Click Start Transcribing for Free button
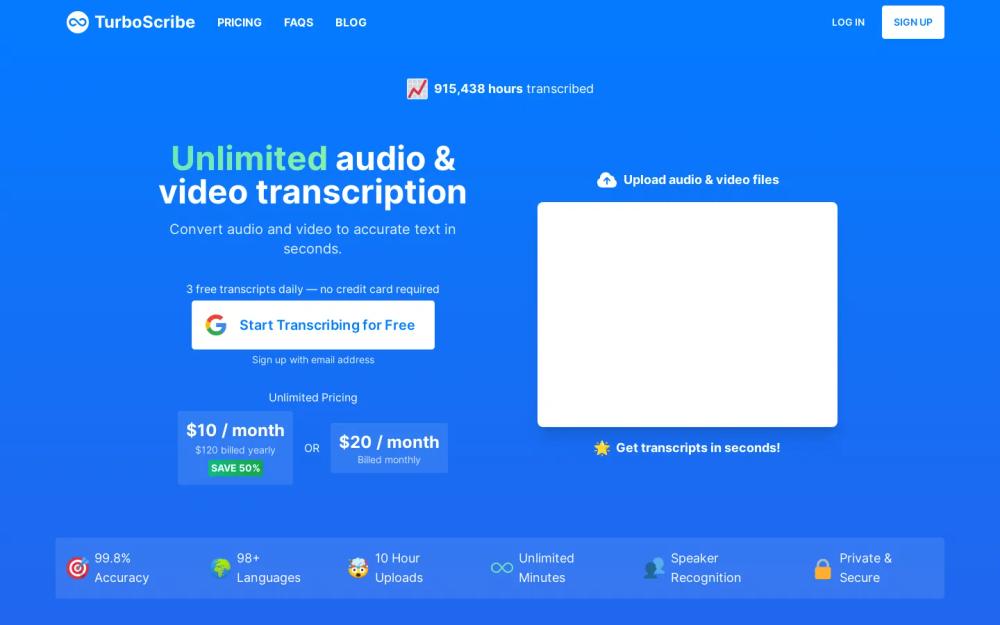 click(313, 325)
